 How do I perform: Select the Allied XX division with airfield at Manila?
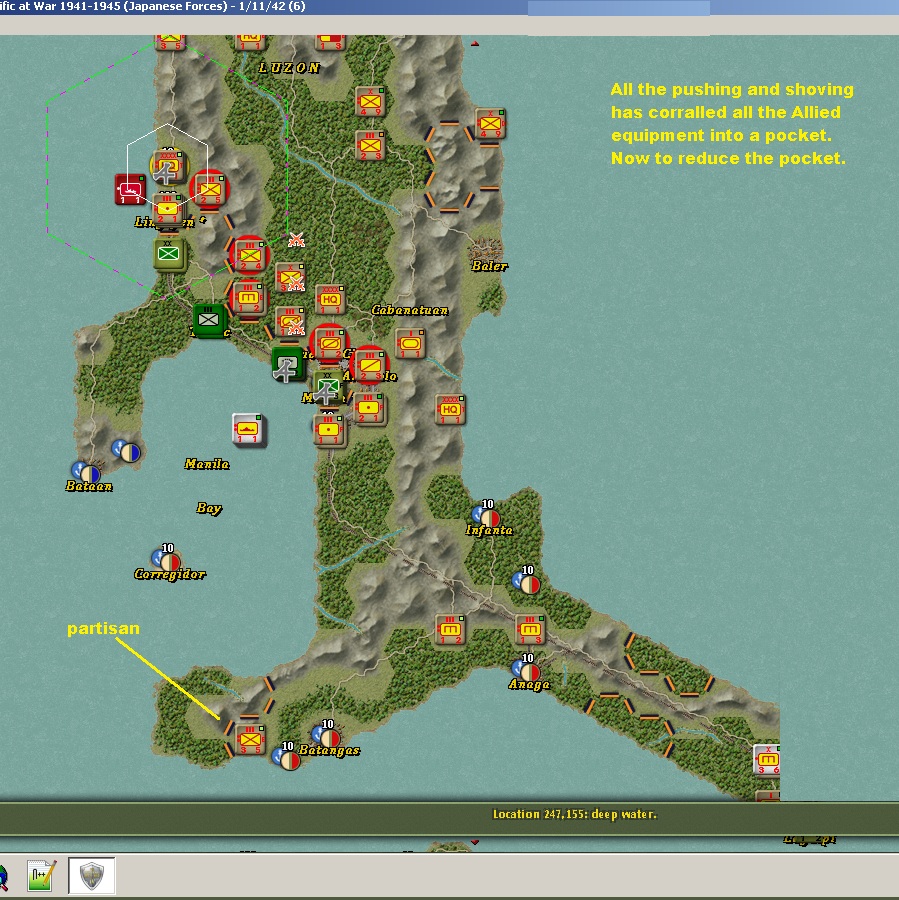tap(328, 387)
